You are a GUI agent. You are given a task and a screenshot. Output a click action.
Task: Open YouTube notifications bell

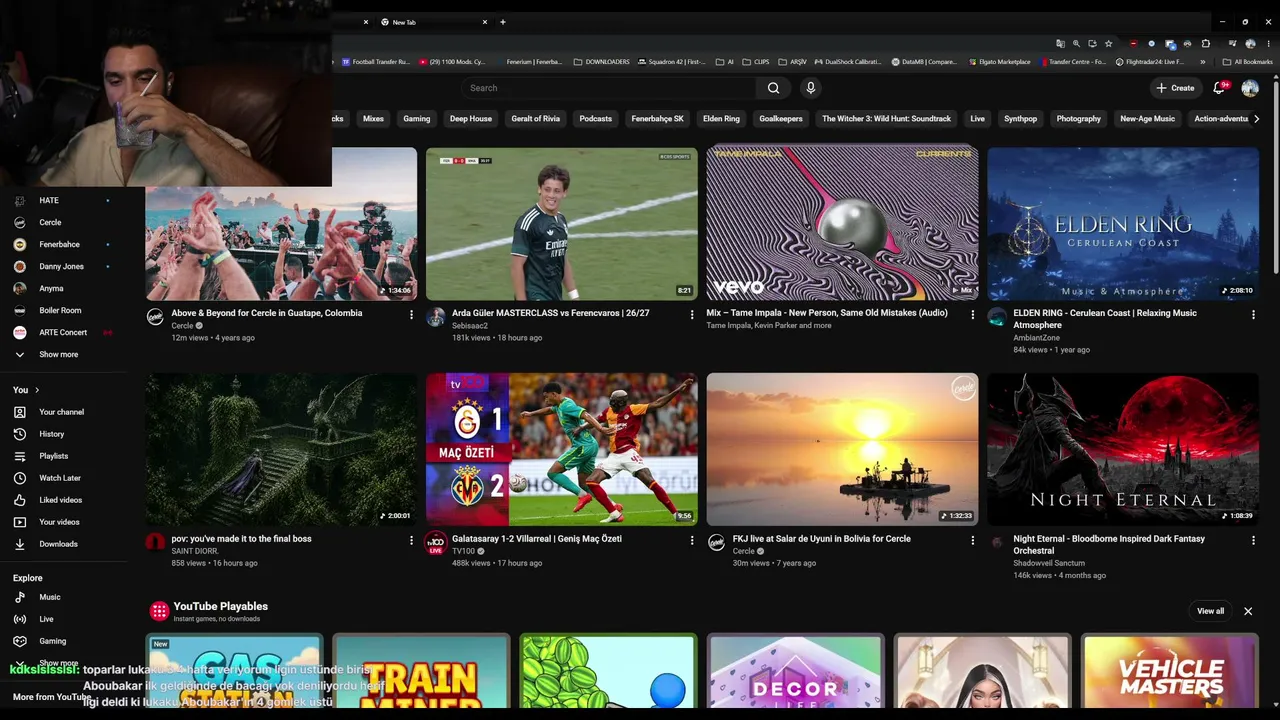tap(1219, 88)
